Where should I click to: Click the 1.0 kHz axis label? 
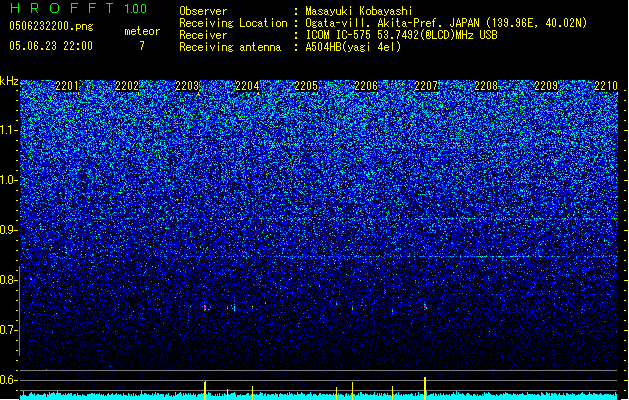click(x=9, y=180)
